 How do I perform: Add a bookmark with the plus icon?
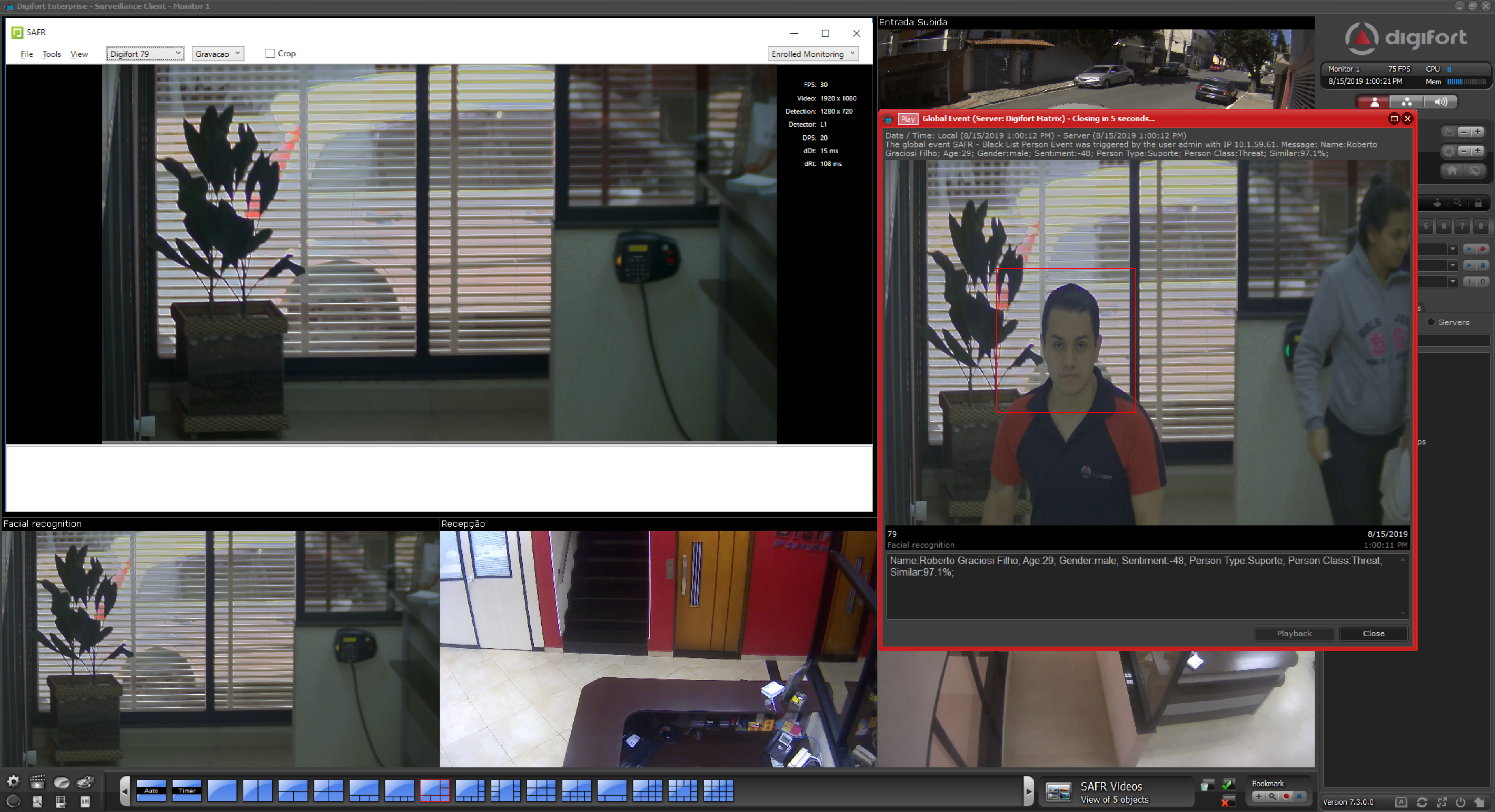click(x=1258, y=797)
